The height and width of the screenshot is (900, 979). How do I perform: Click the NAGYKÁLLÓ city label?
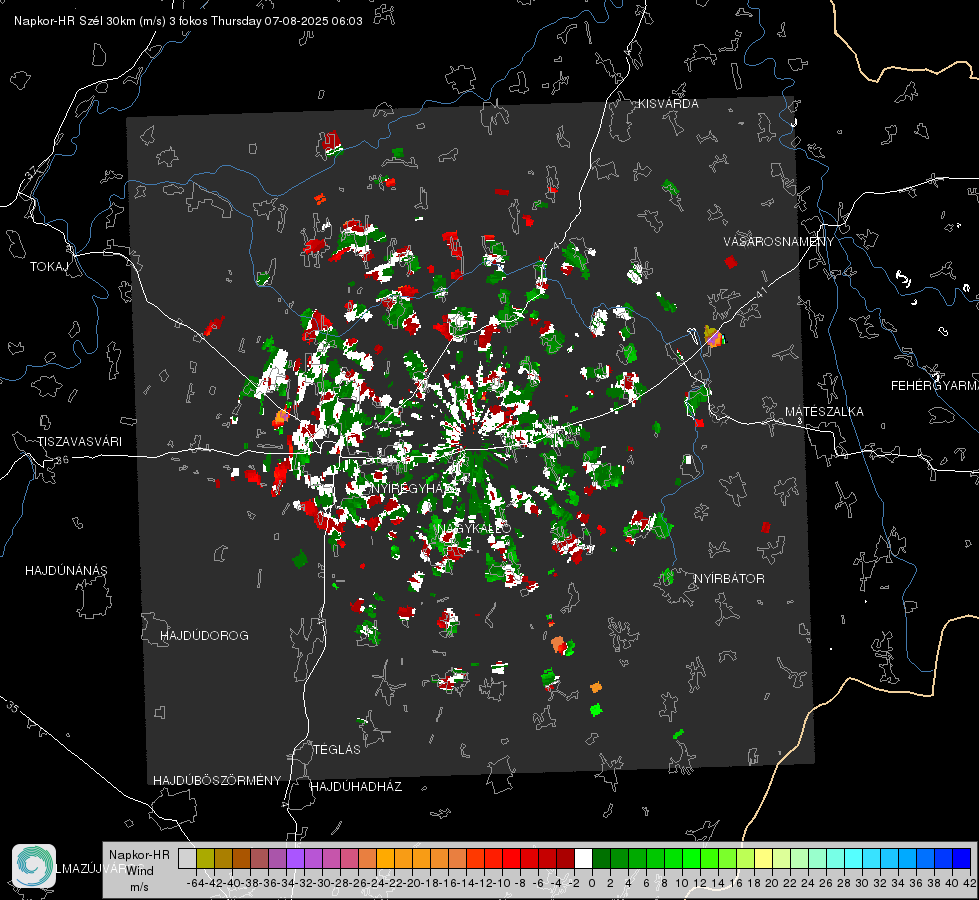(475, 528)
